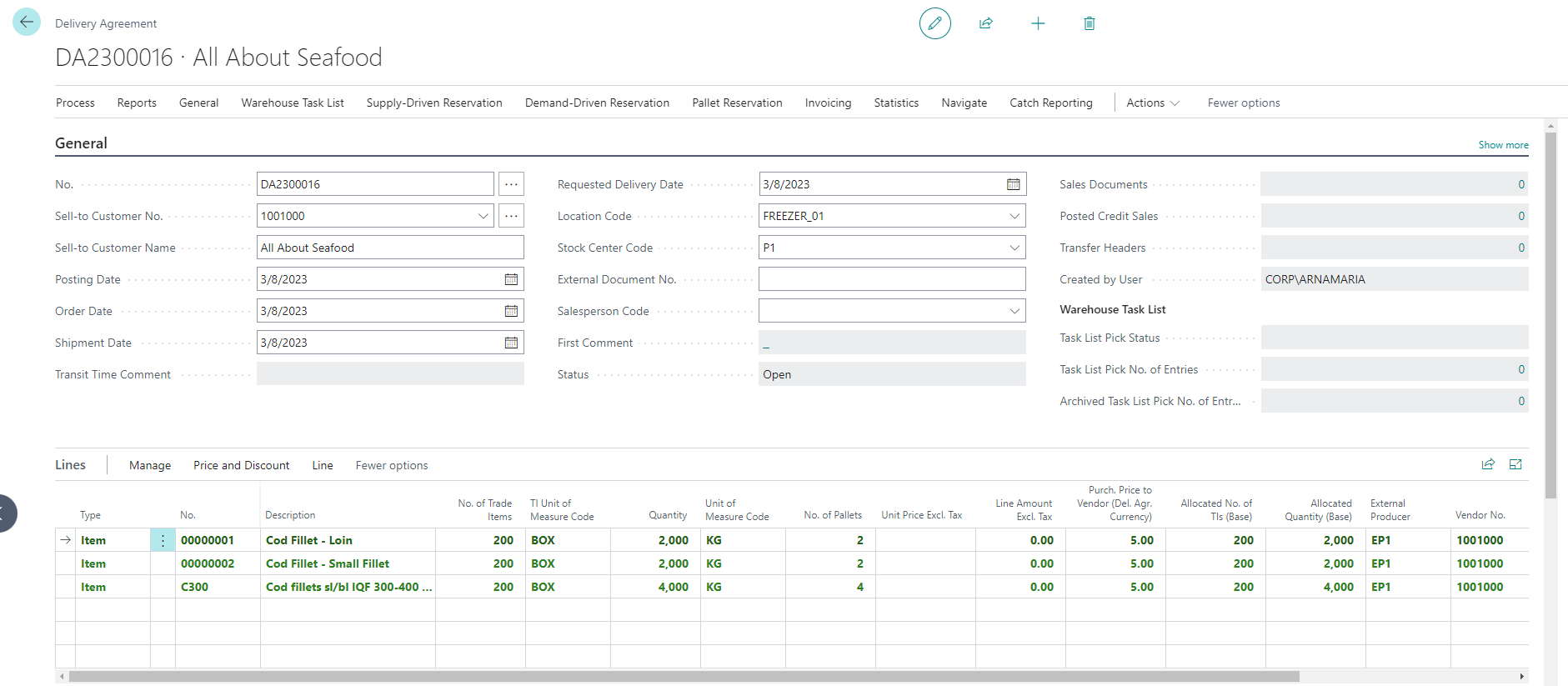Click the share icon in header

986,23
